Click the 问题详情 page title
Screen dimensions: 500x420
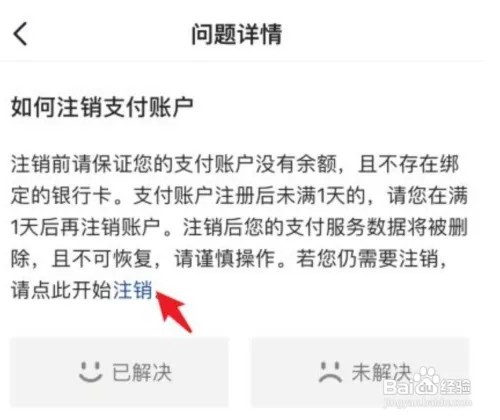point(236,34)
